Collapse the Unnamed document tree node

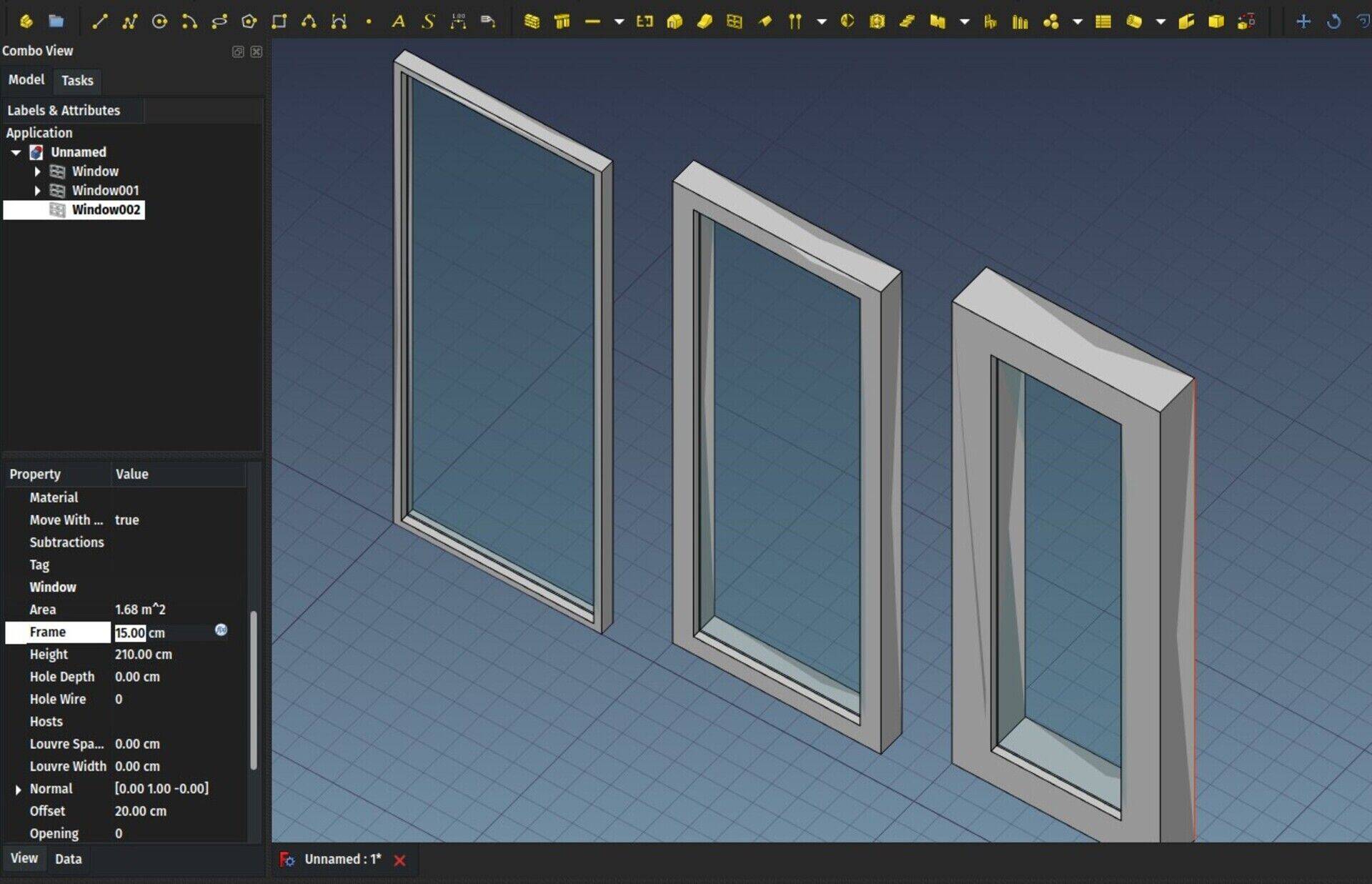[16, 152]
